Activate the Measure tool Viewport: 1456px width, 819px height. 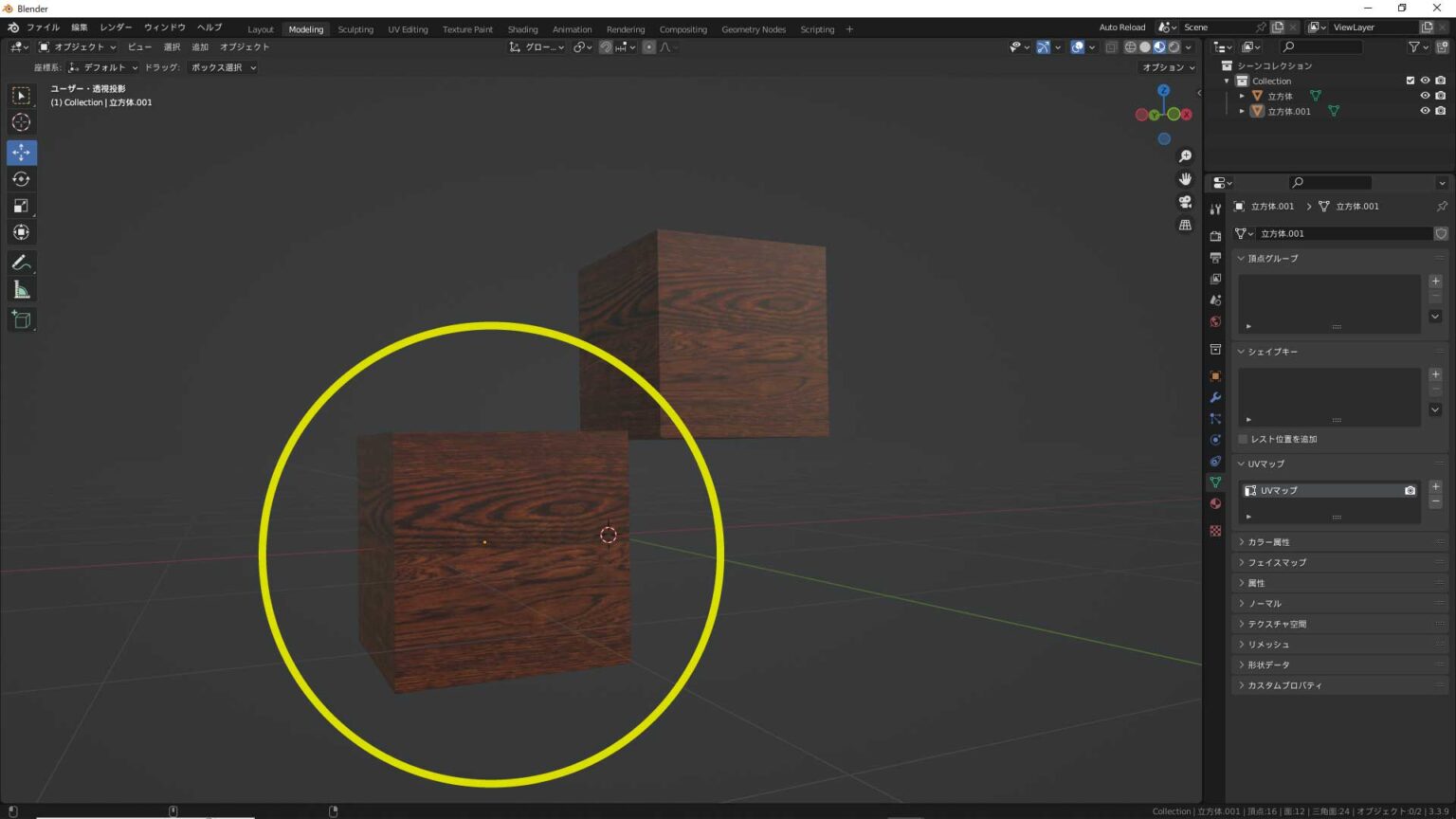(x=20, y=289)
